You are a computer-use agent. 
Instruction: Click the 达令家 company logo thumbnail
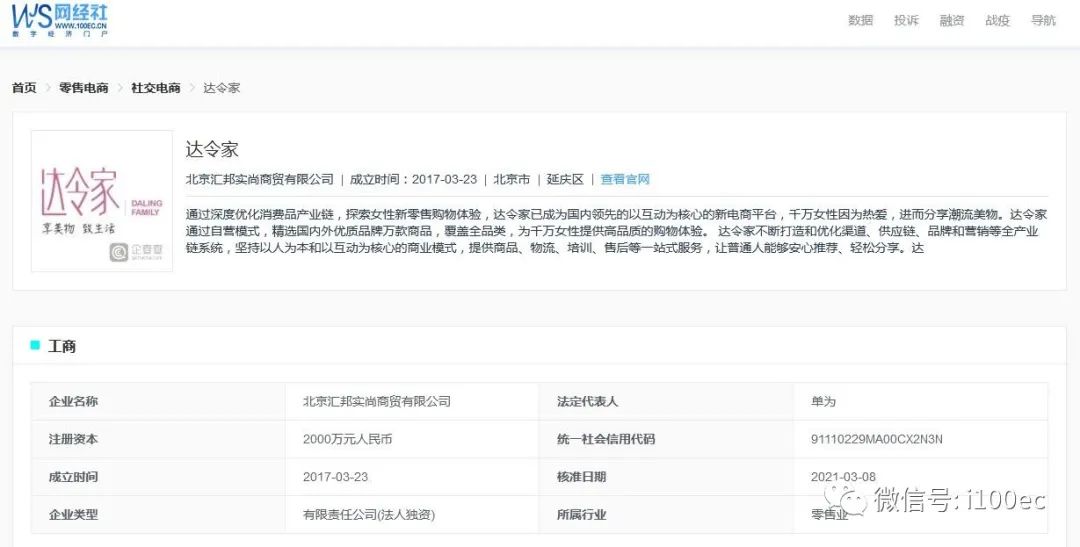pos(102,200)
